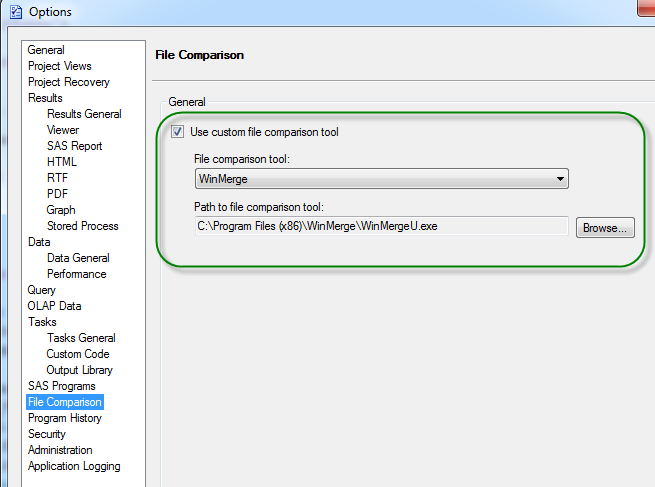Viewport: 655px width, 487px height.
Task: Select the Data category
Action: tap(39, 242)
